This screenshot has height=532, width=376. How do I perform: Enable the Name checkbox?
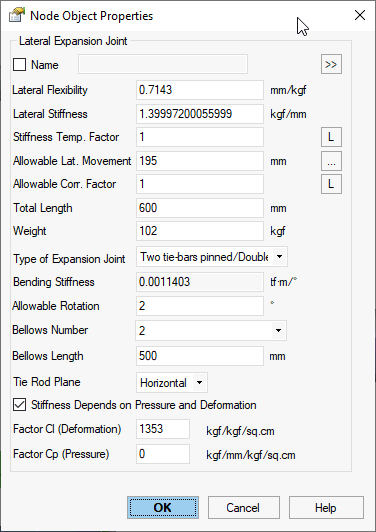pyautogui.click(x=19, y=64)
